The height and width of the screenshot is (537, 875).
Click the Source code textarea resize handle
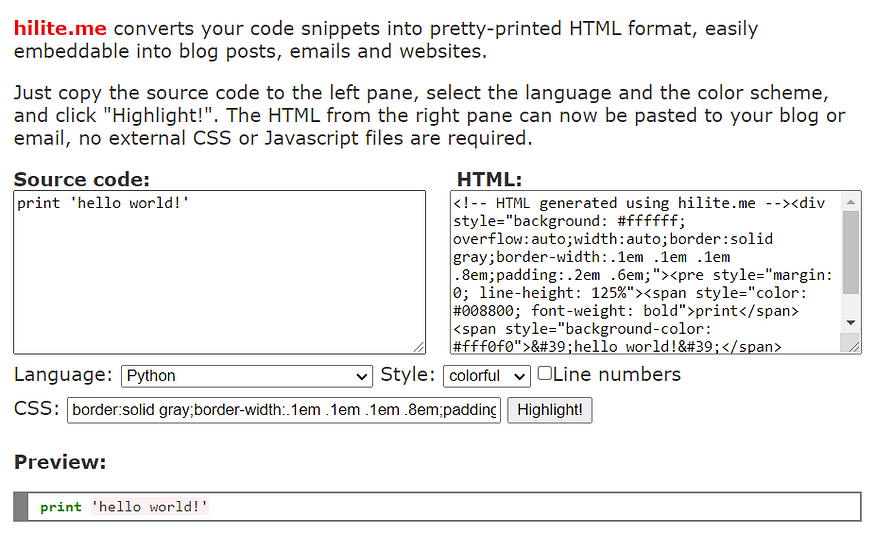pyautogui.click(x=419, y=347)
